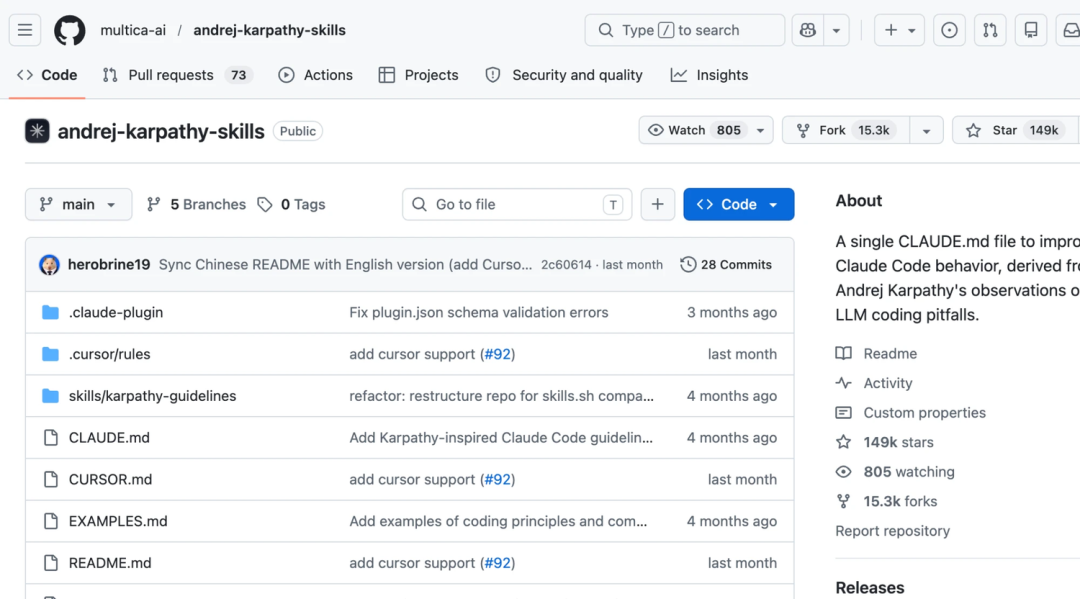Open the green Code dropdown button

point(738,204)
